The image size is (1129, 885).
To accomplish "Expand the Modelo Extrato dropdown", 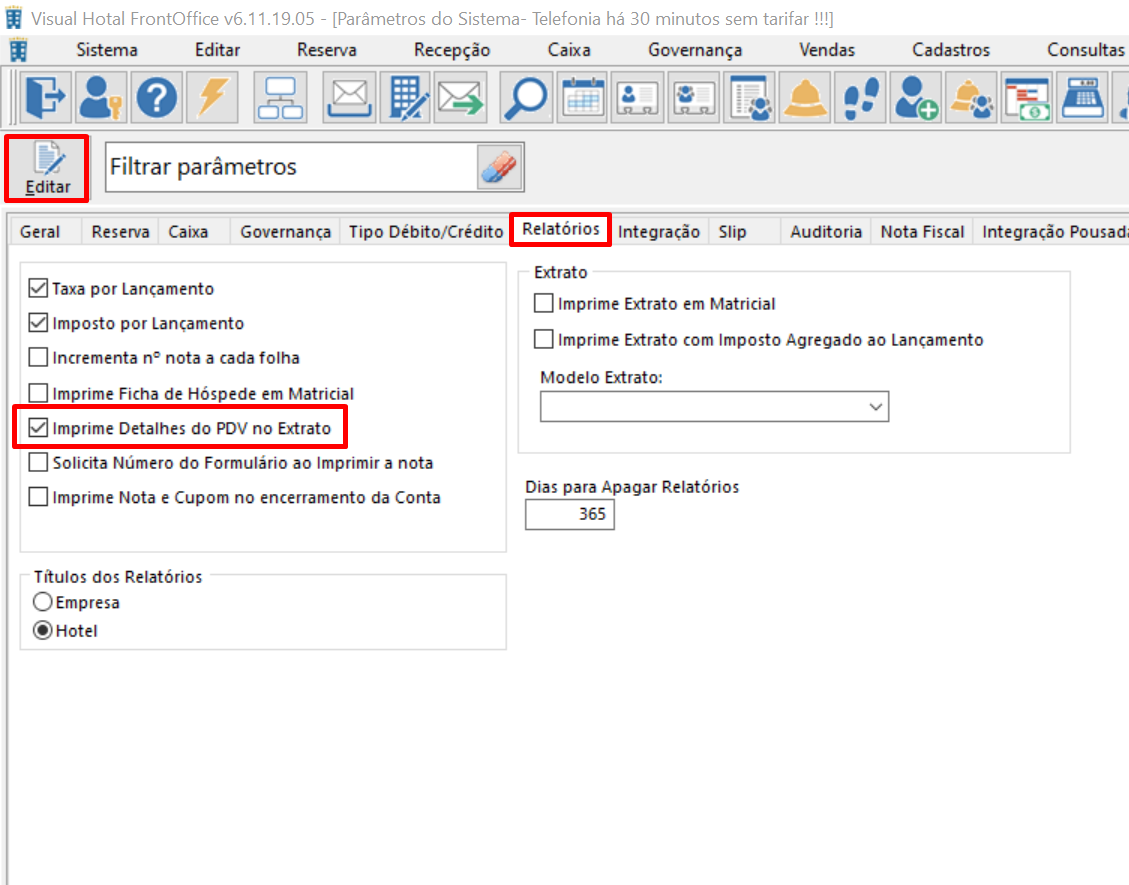I will pos(876,407).
